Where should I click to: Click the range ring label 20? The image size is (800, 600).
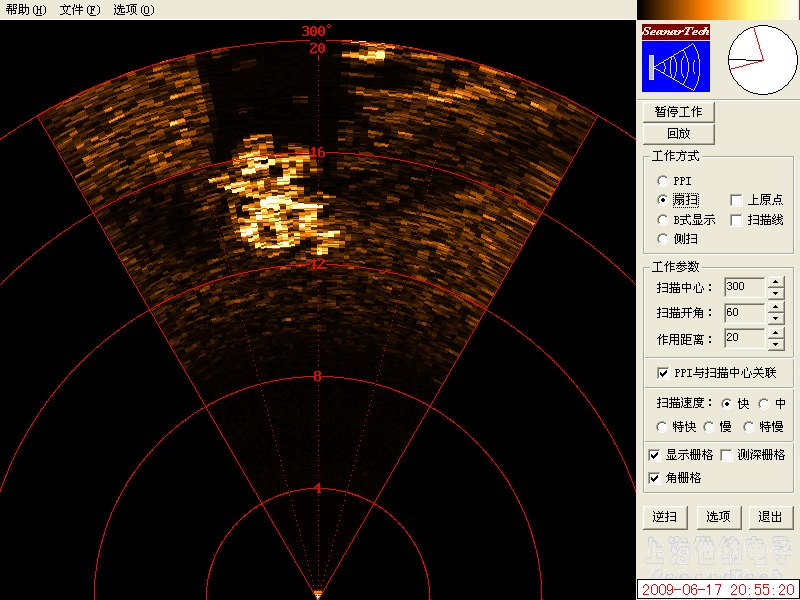click(317, 48)
